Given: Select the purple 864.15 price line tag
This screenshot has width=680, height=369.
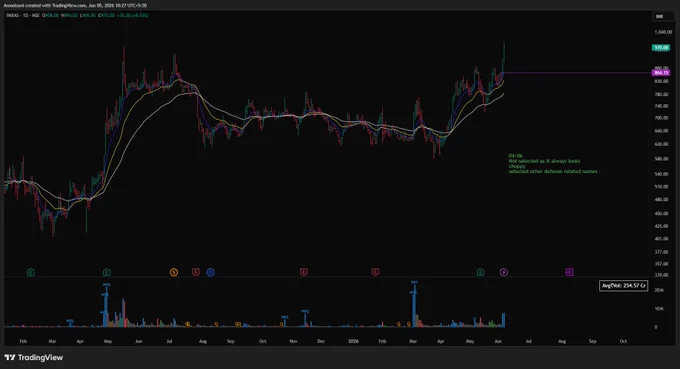Looking at the screenshot, I should [661, 73].
